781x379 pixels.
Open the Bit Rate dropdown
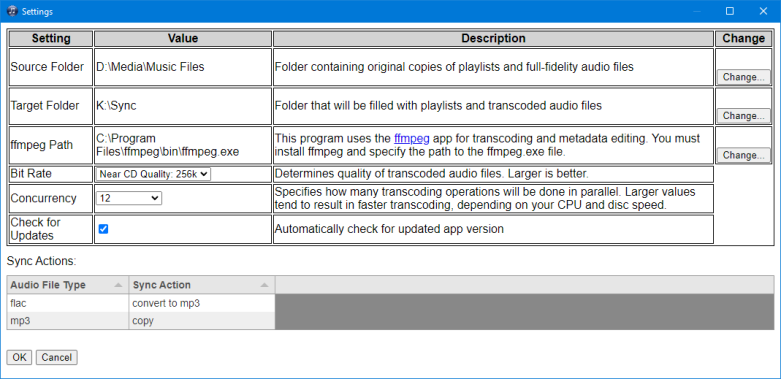point(153,174)
